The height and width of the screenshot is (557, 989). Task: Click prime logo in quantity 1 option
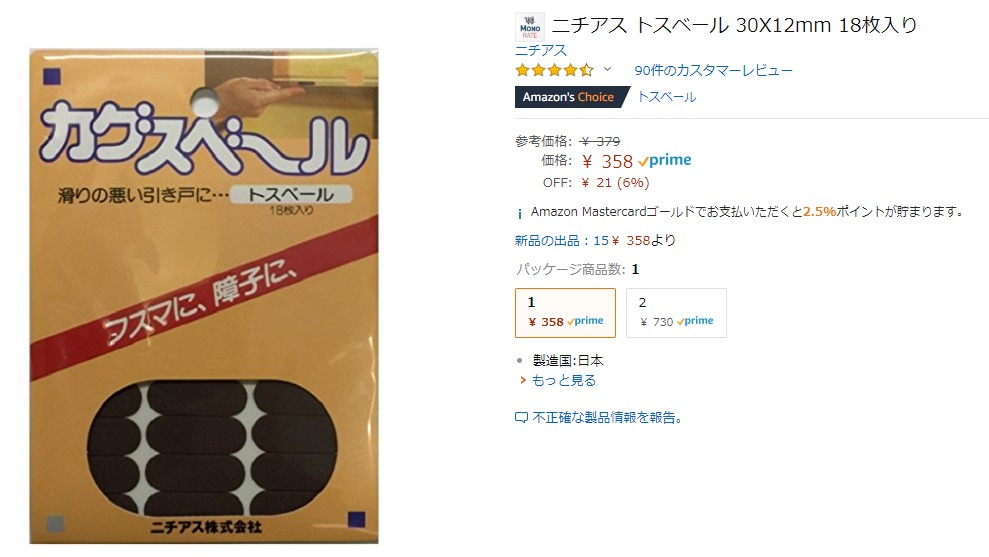click(x=585, y=321)
